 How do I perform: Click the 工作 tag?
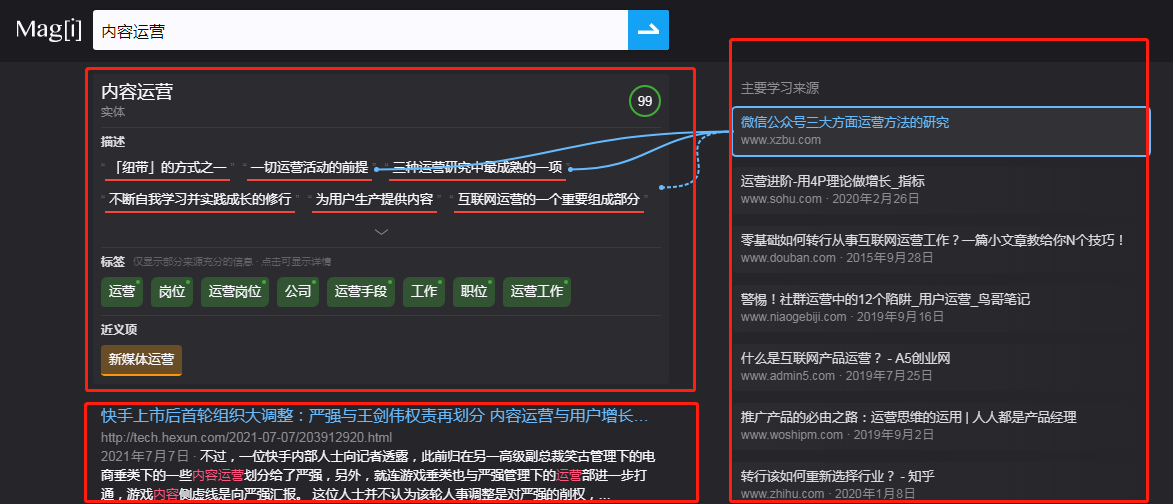pyautogui.click(x=424, y=292)
